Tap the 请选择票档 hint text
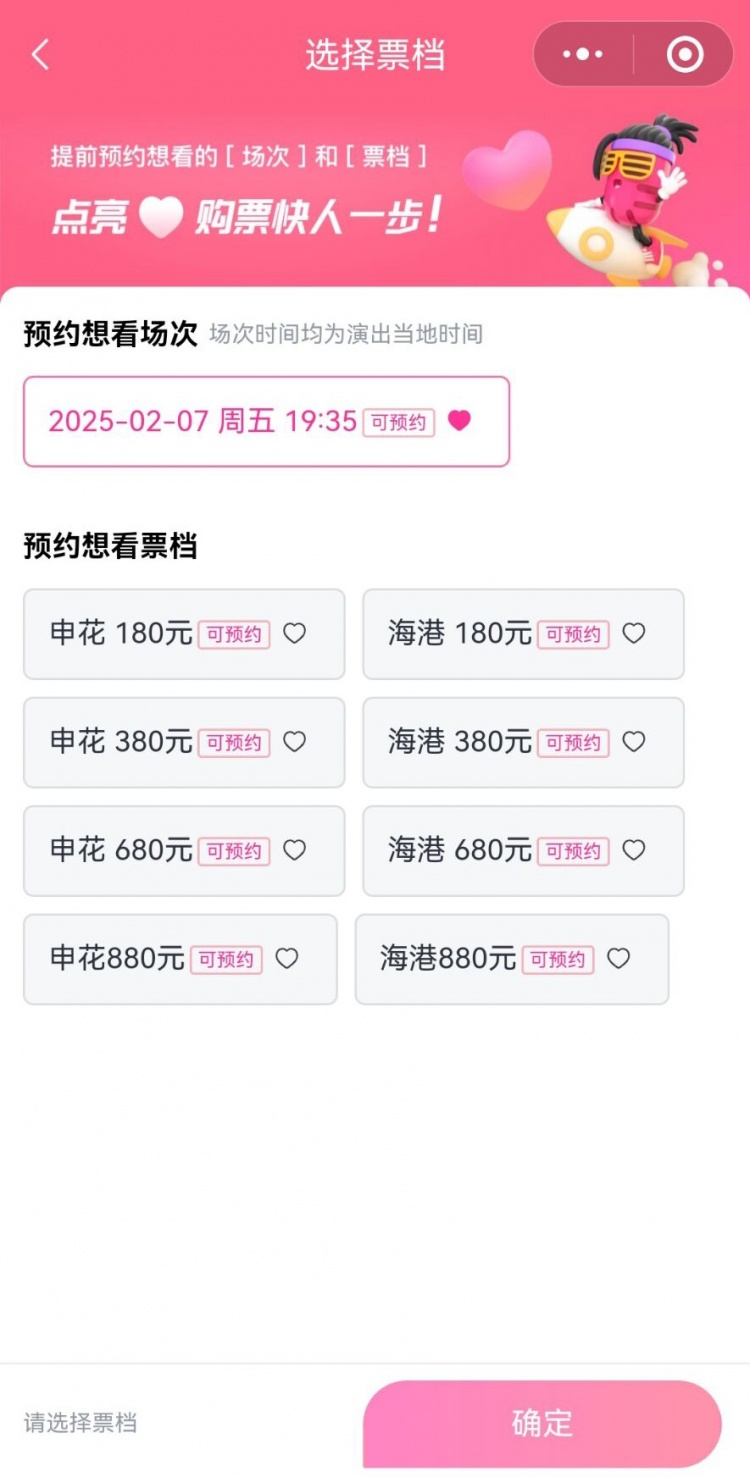The height and width of the screenshot is (1477, 750). [80, 1423]
